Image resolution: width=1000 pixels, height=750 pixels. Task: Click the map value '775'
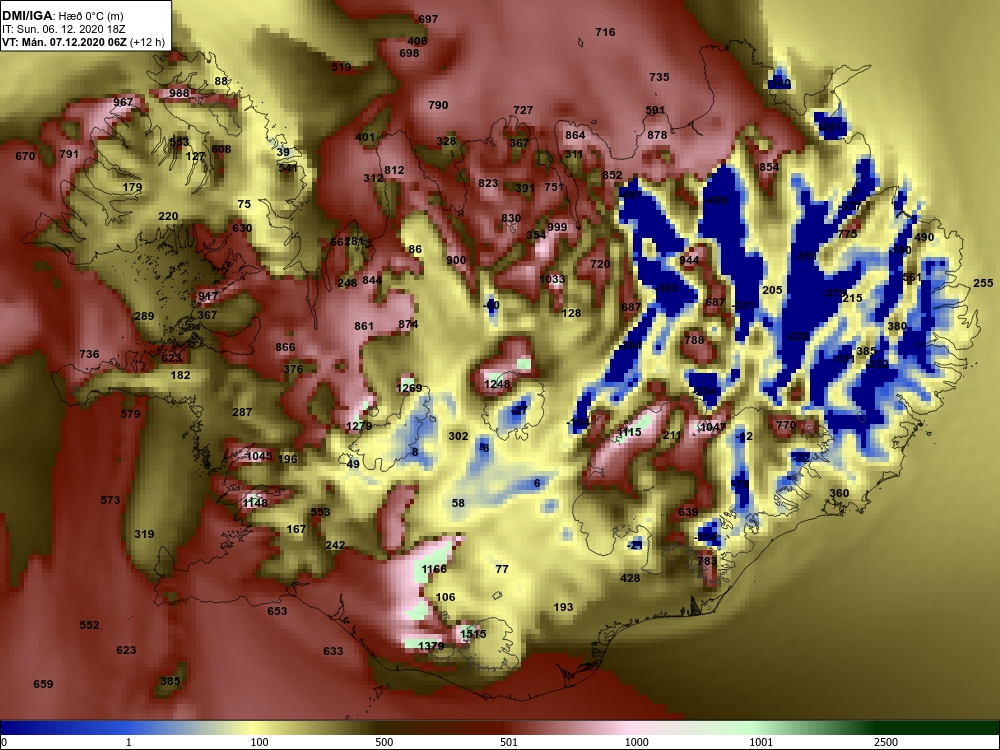click(848, 234)
